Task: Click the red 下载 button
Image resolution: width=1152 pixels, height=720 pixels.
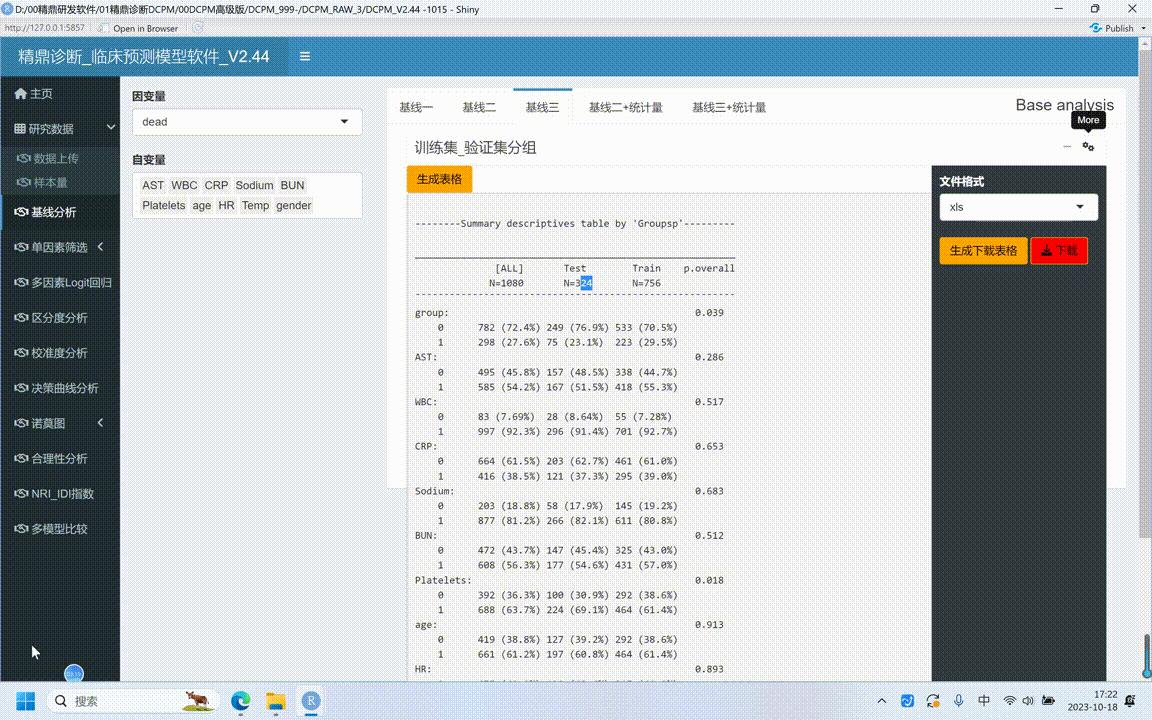Action: point(1059,251)
